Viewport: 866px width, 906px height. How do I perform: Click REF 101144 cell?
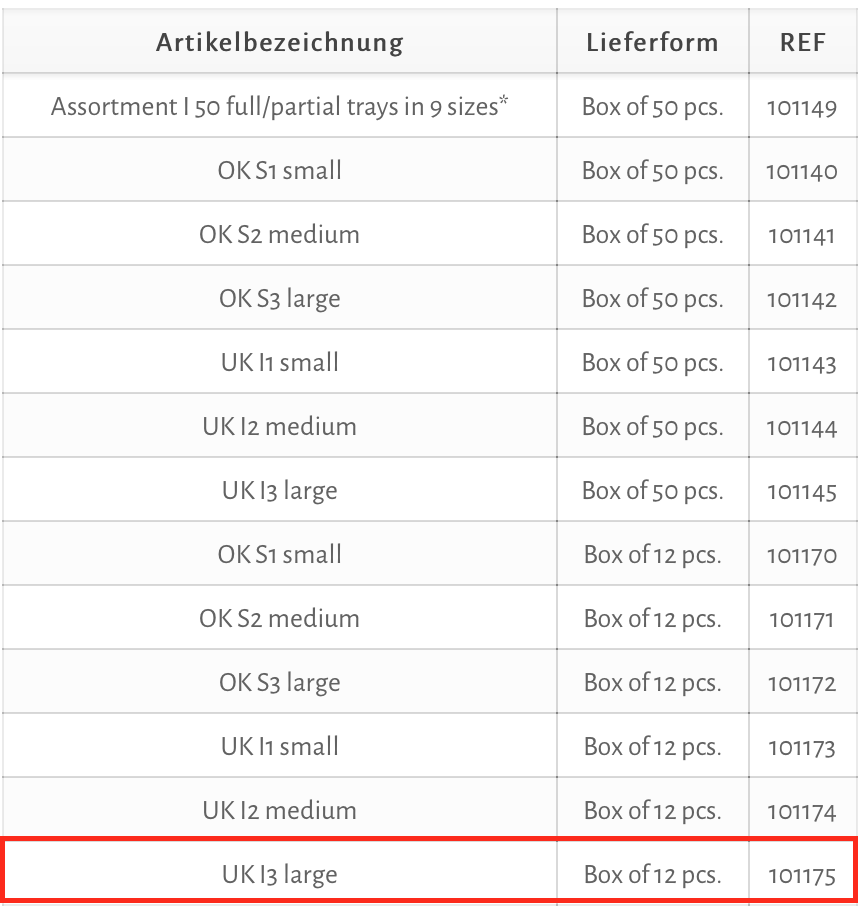(x=803, y=426)
